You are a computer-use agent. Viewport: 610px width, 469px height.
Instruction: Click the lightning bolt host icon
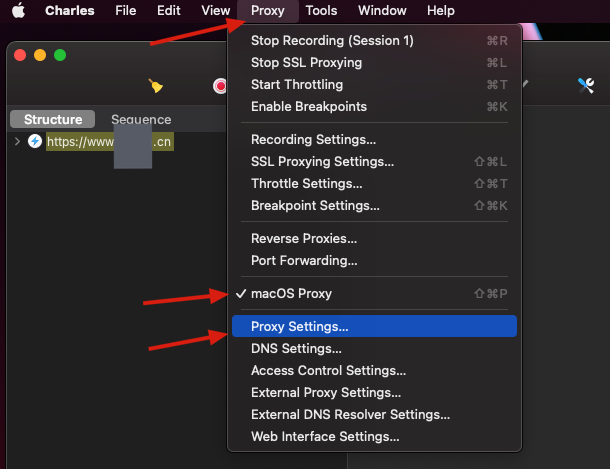tap(35, 141)
